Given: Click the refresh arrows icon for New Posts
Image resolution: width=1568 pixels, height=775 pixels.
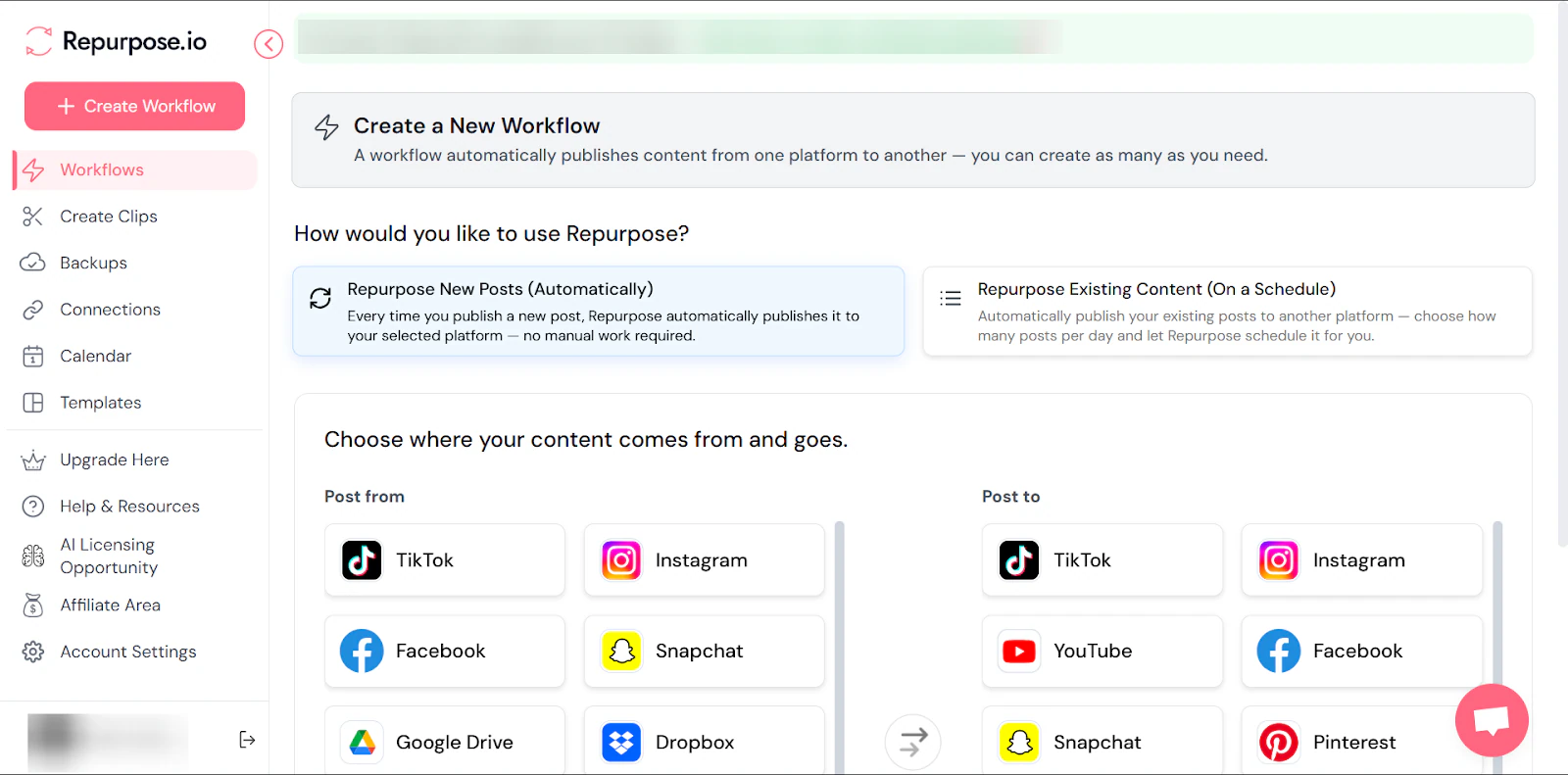Looking at the screenshot, I should coord(320,298).
